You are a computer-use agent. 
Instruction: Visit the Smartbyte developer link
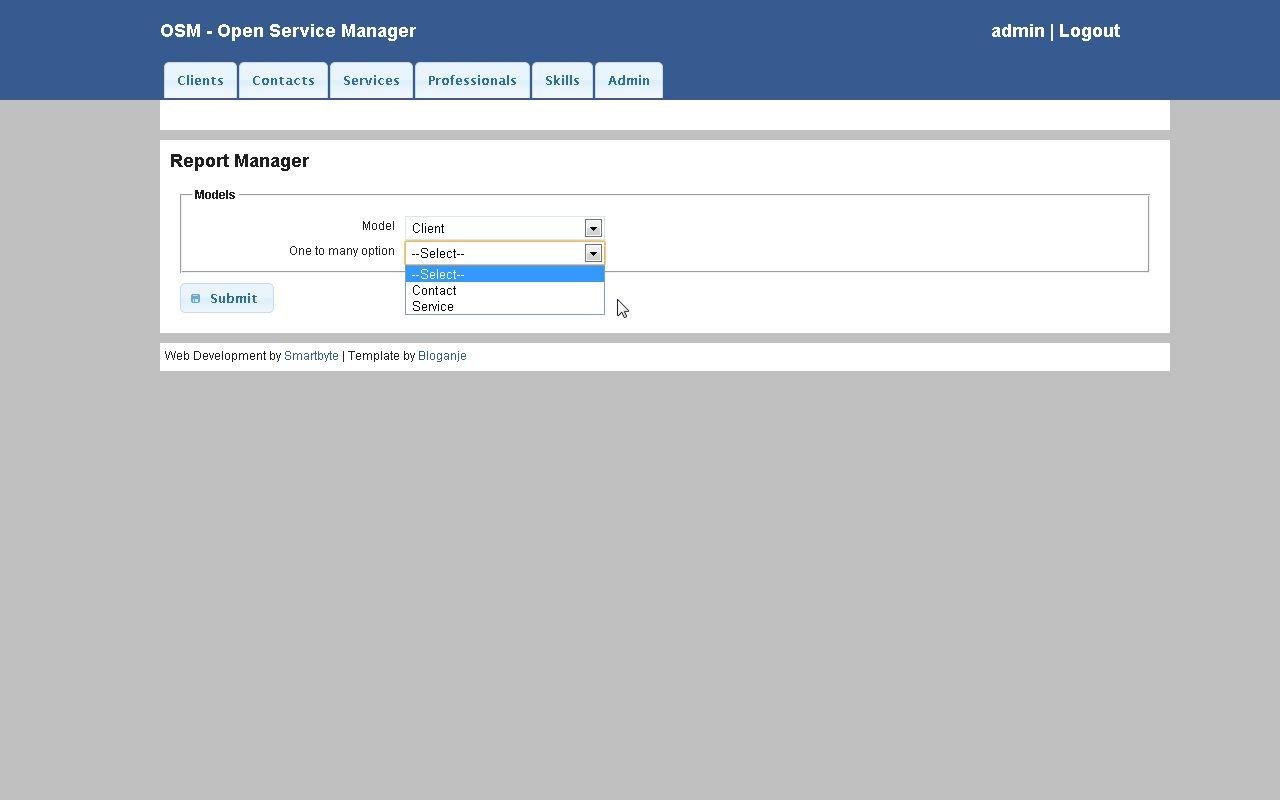[311, 355]
